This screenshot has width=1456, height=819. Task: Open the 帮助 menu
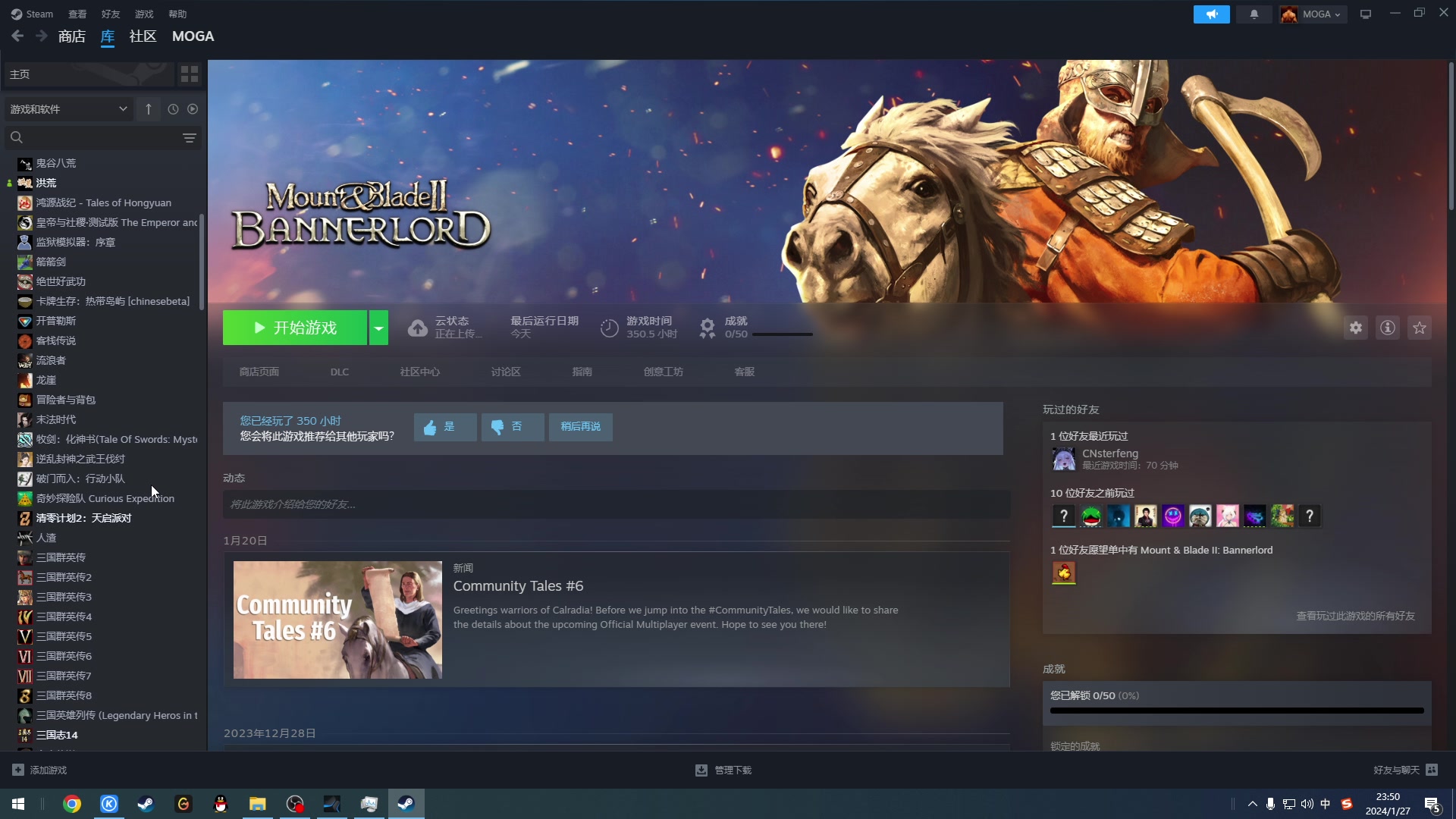(177, 14)
